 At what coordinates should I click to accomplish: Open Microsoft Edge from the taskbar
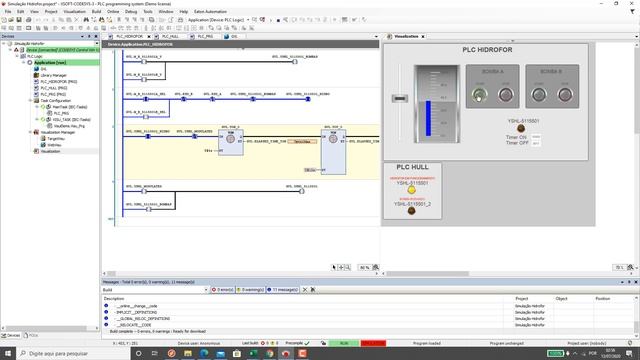[204, 353]
